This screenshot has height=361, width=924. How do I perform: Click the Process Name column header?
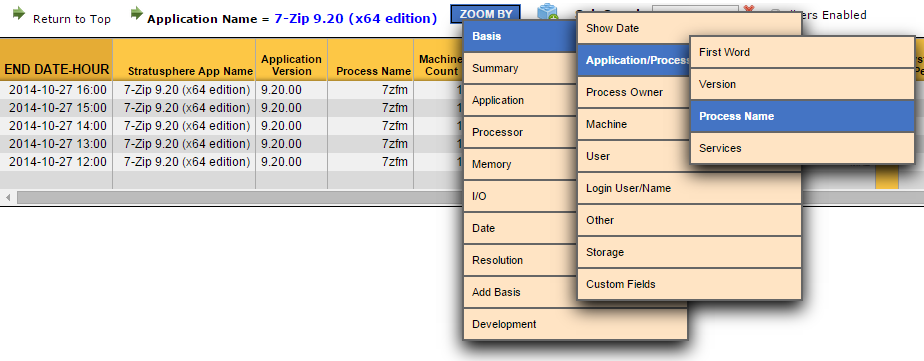pyautogui.click(x=371, y=59)
